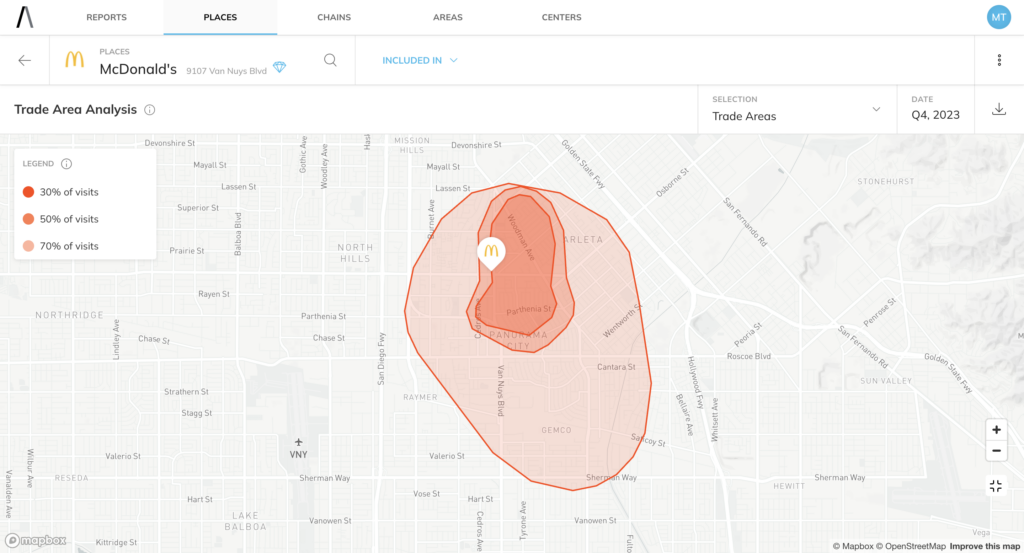This screenshot has width=1024, height=553.
Task: Click the Cantara St street label
Action: click(616, 367)
